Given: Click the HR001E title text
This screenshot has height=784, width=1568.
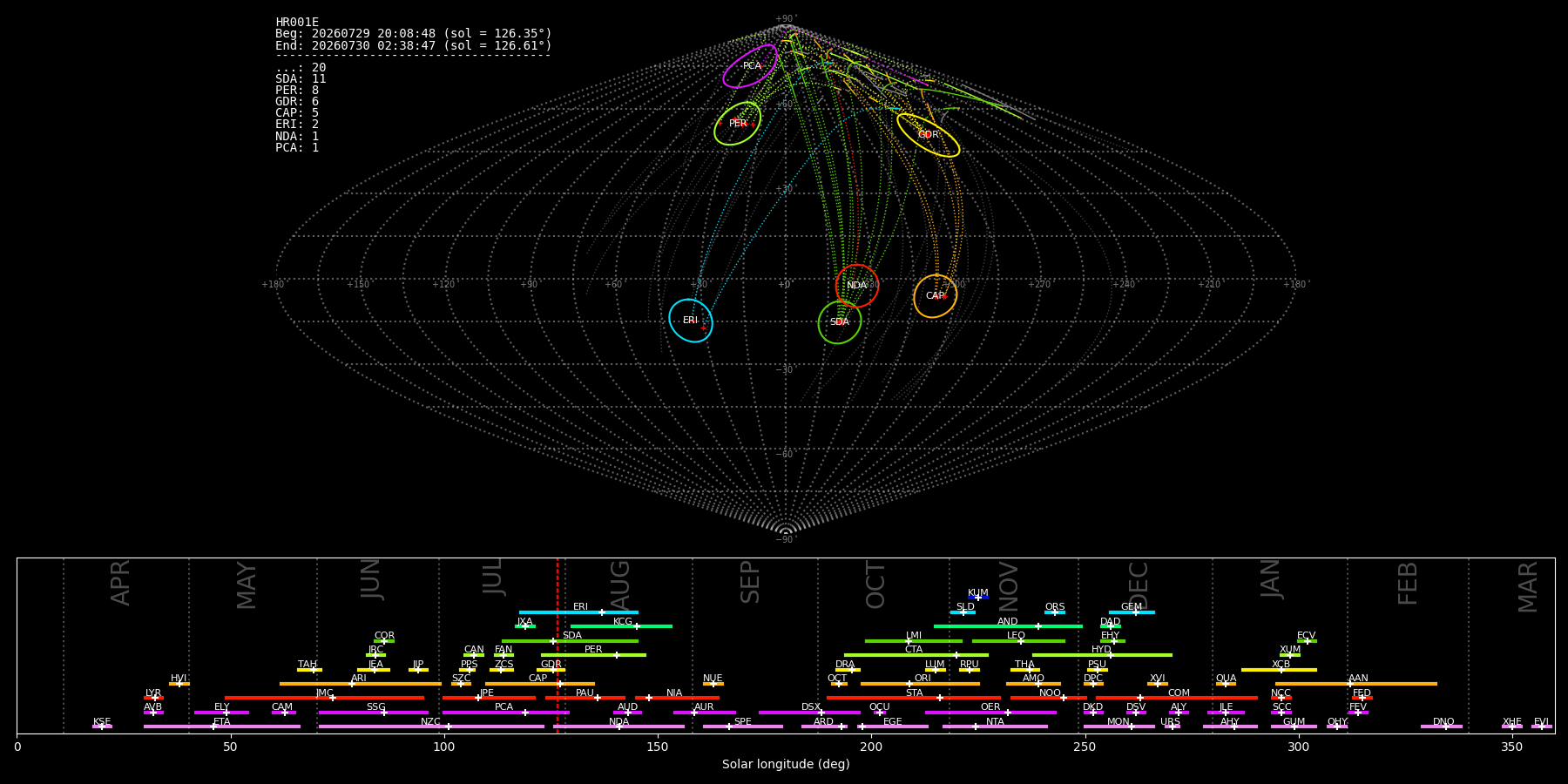Looking at the screenshot, I should pos(297,23).
